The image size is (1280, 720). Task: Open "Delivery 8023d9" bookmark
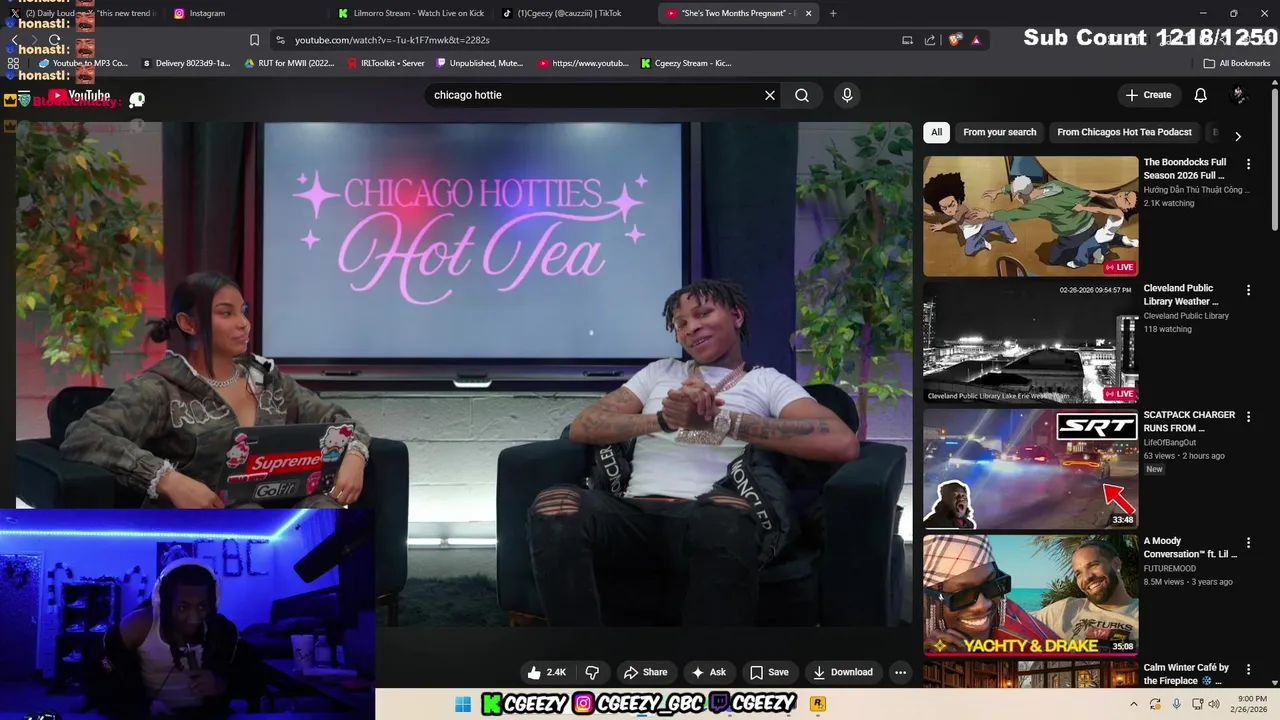(187, 63)
